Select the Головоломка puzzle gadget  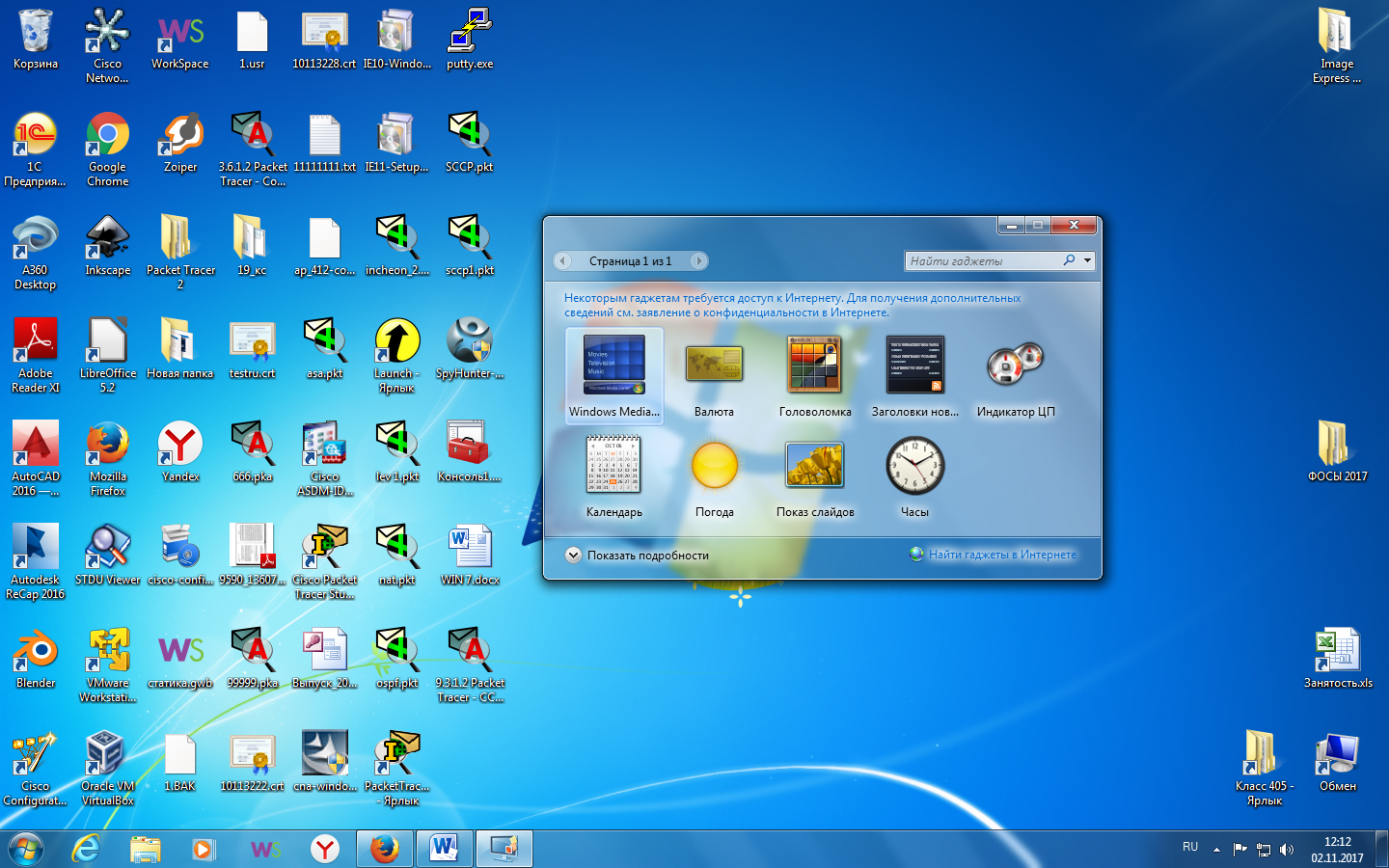point(815,375)
